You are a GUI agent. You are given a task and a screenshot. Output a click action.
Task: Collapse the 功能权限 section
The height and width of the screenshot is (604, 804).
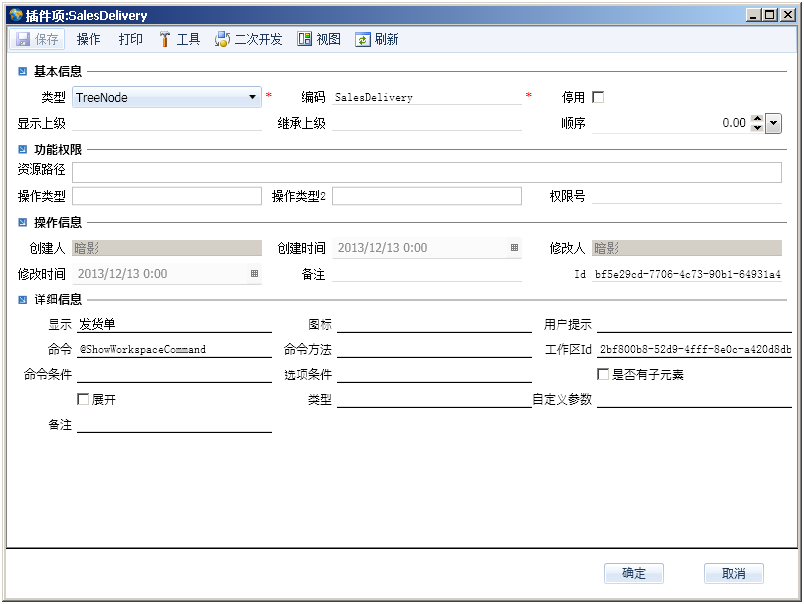(22, 149)
